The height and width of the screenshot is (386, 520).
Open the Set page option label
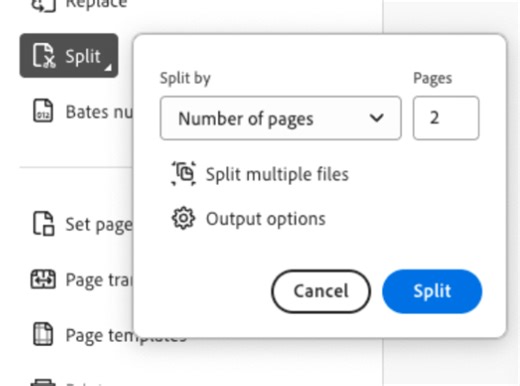(99, 225)
